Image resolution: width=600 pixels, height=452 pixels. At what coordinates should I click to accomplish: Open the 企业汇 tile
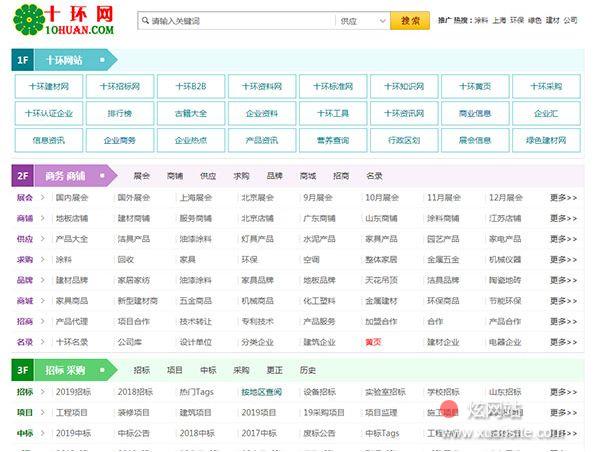pos(546,113)
